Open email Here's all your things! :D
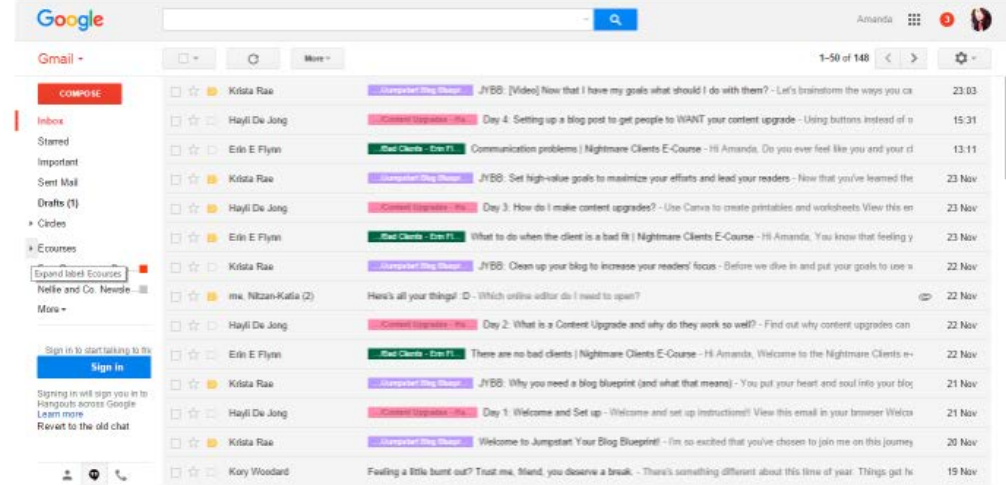 pos(575,296)
